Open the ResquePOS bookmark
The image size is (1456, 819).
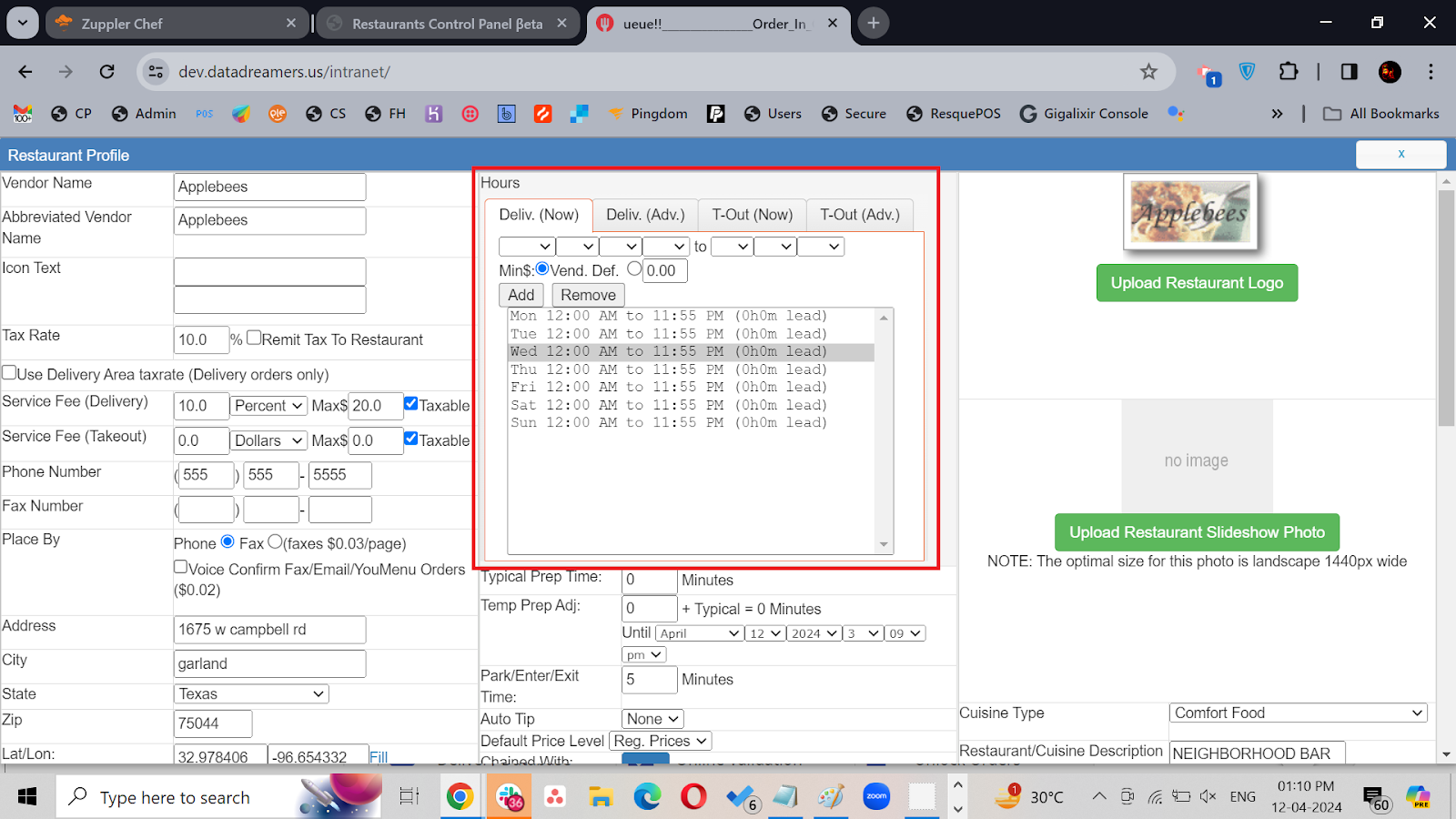[954, 114]
